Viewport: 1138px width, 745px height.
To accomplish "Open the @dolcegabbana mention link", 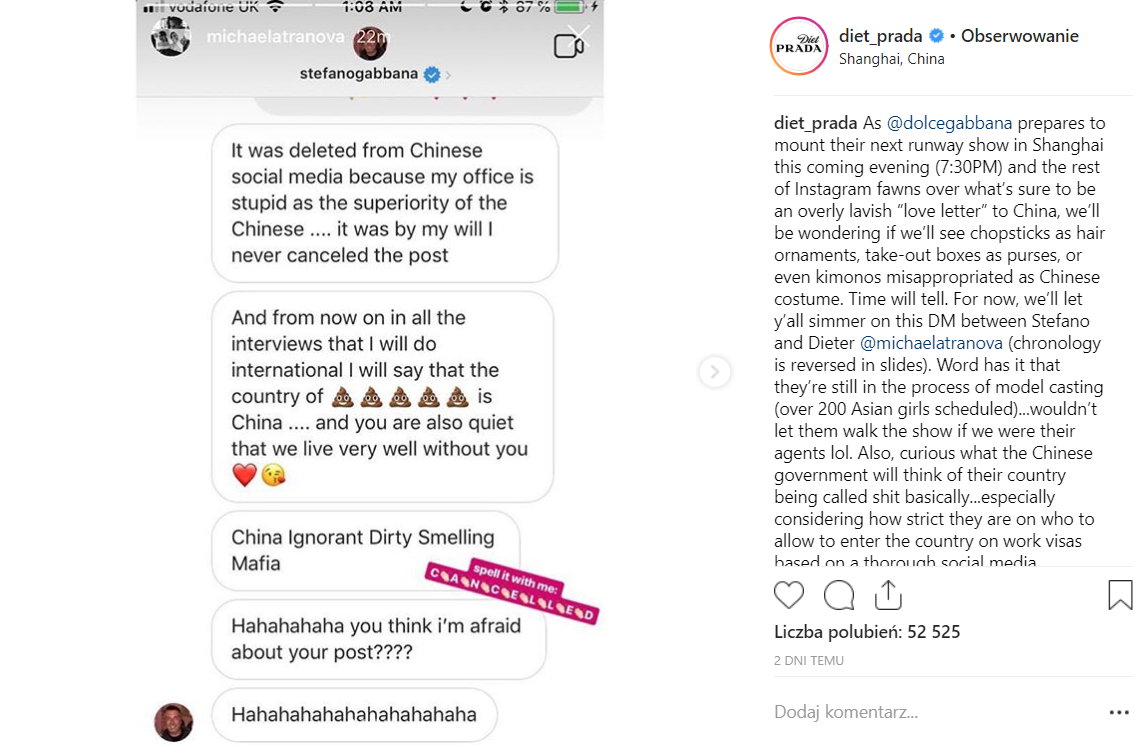I will [949, 123].
